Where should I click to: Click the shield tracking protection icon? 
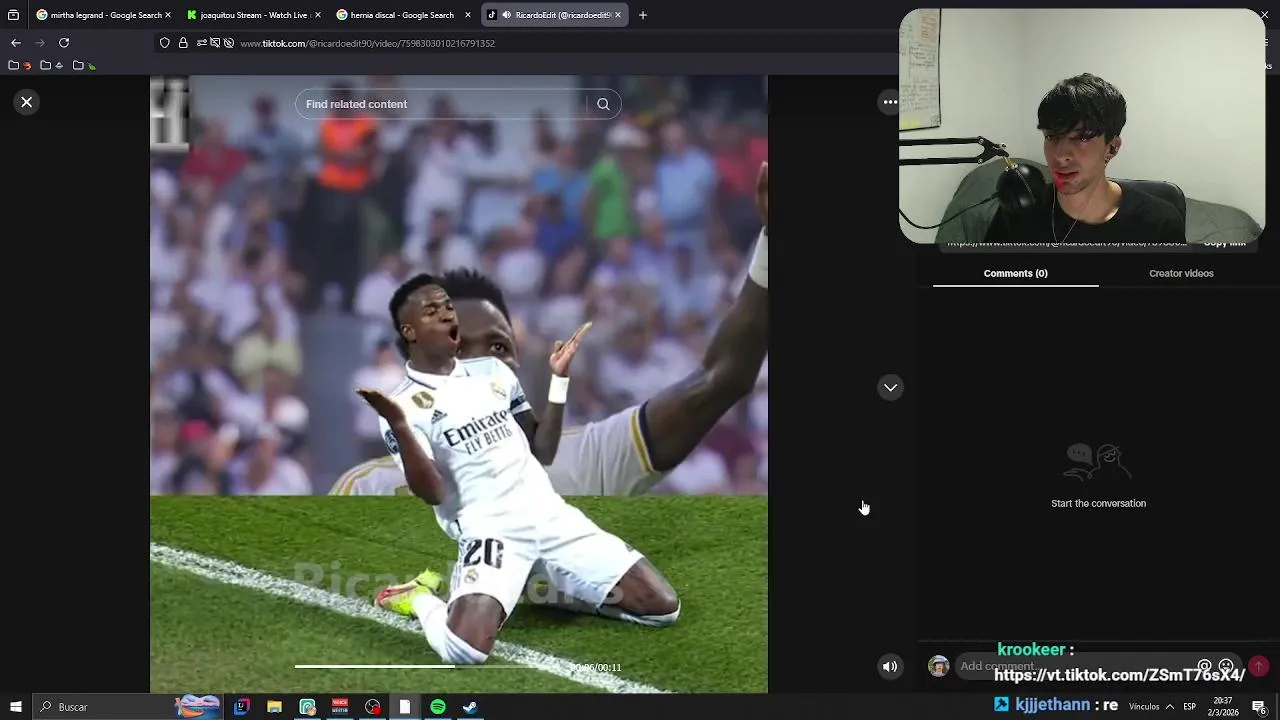click(165, 43)
